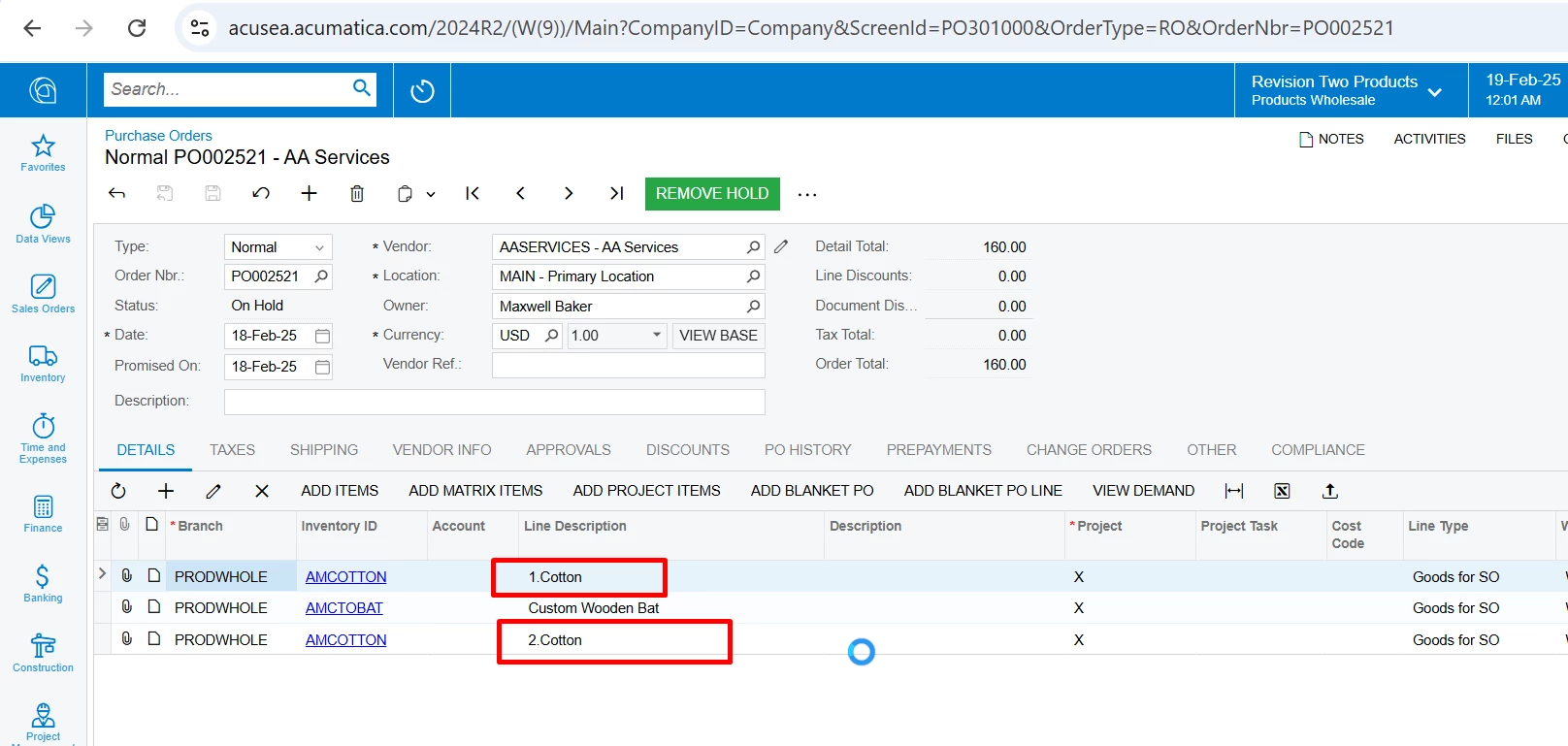Go to the last record

(616, 193)
